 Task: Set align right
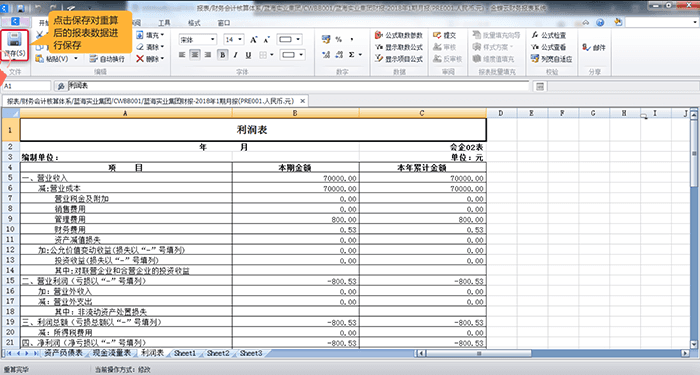click(x=208, y=55)
